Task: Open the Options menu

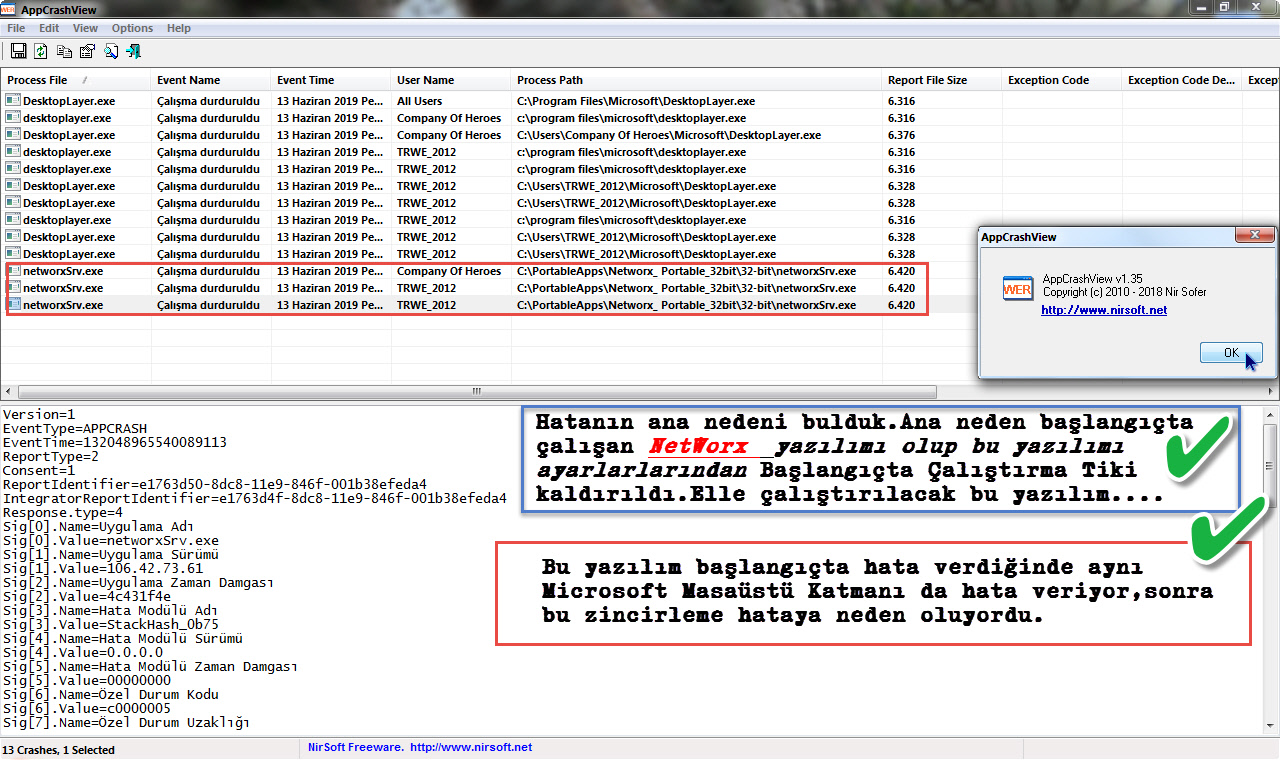Action: pos(132,28)
